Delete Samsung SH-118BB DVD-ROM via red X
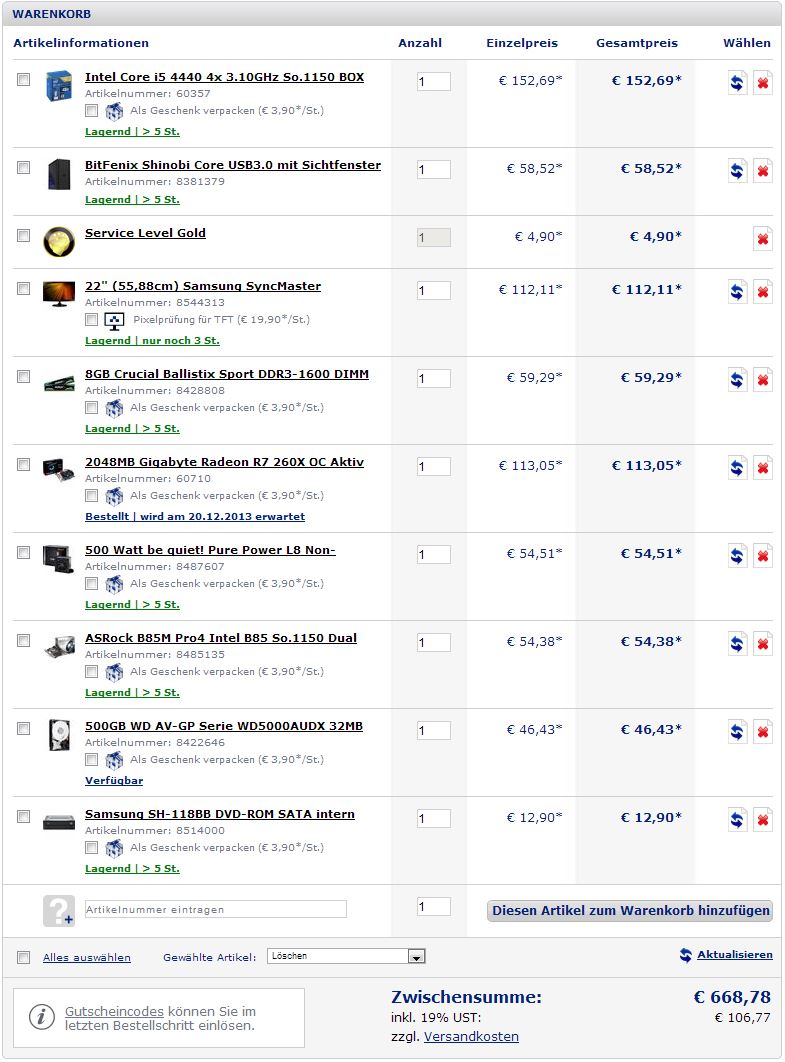 pos(763,820)
